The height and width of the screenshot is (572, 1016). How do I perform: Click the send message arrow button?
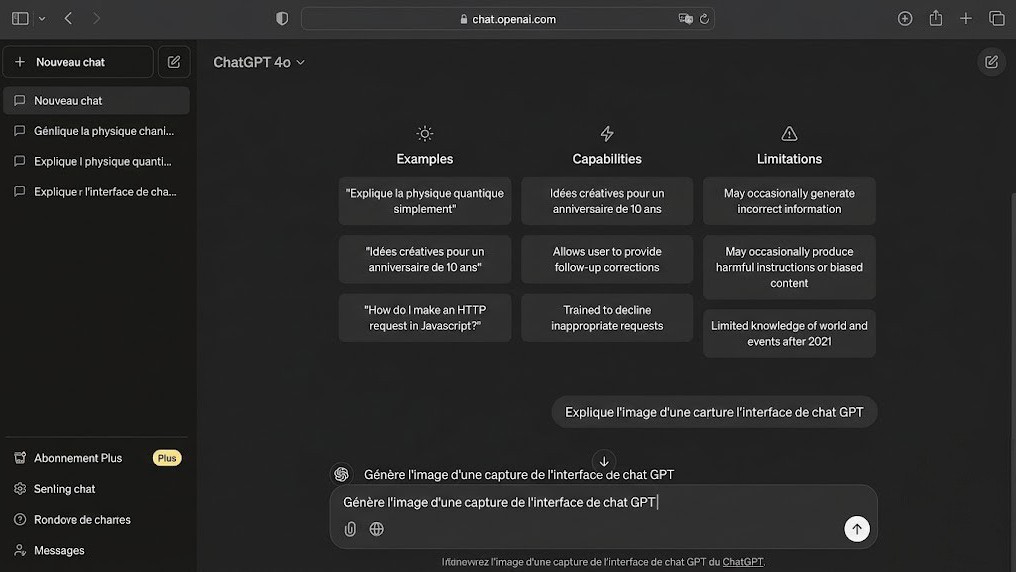pos(856,529)
